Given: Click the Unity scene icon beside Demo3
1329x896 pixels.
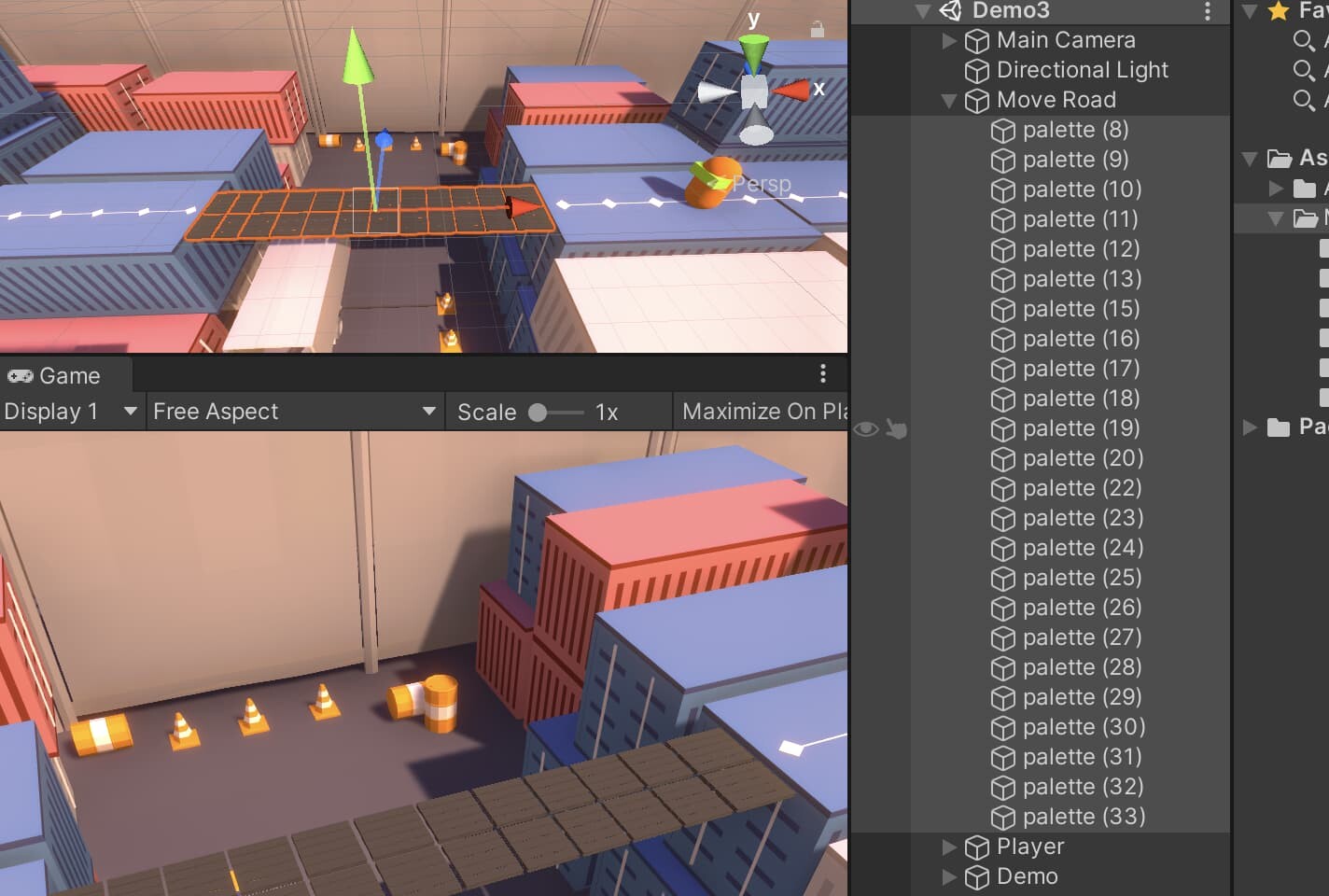Looking at the screenshot, I should tap(950, 10).
